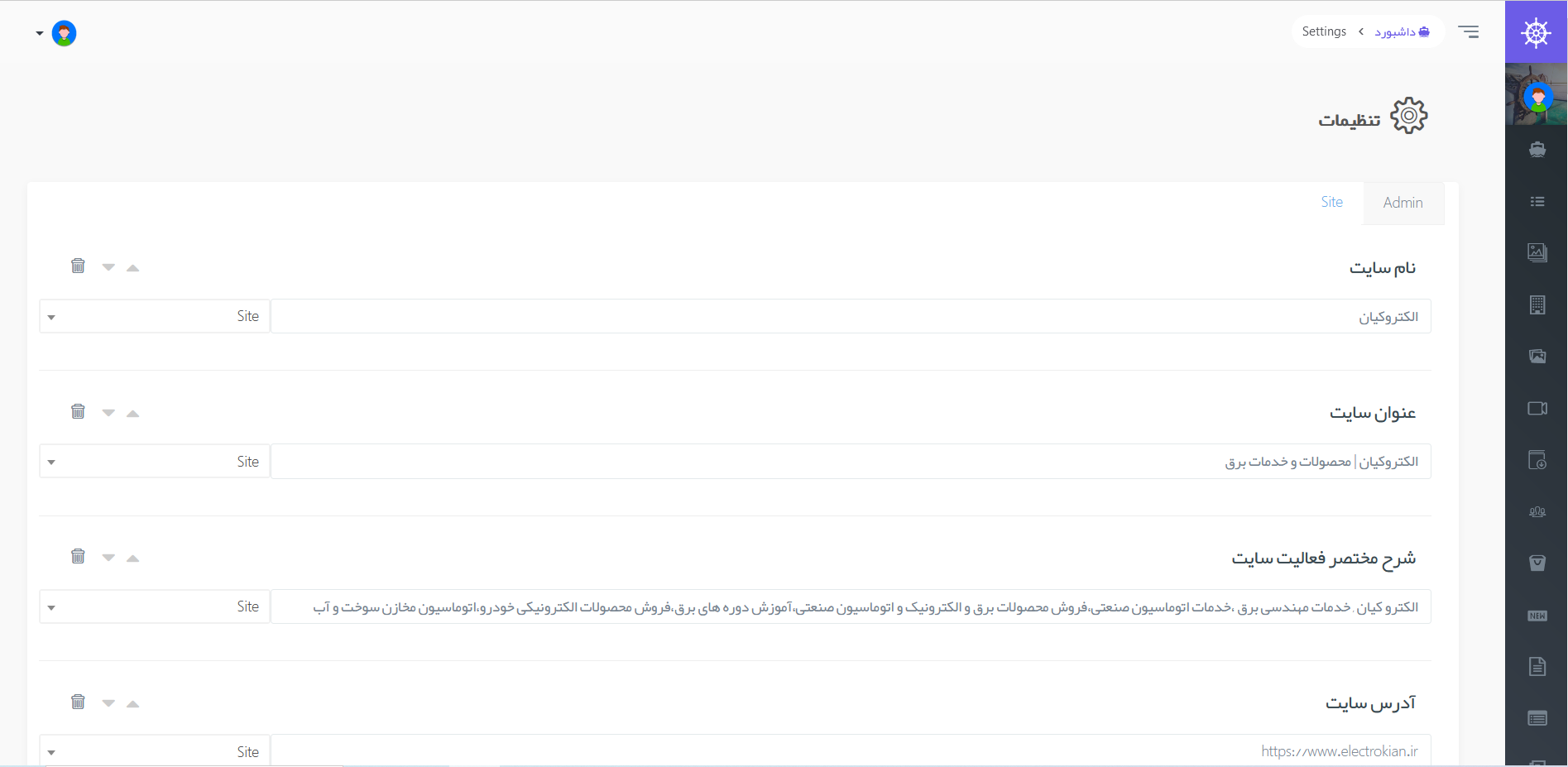Screen dimensions: 1568x767
Task: Open the Site group dropdown for آدرس سایت
Action: tap(155, 751)
